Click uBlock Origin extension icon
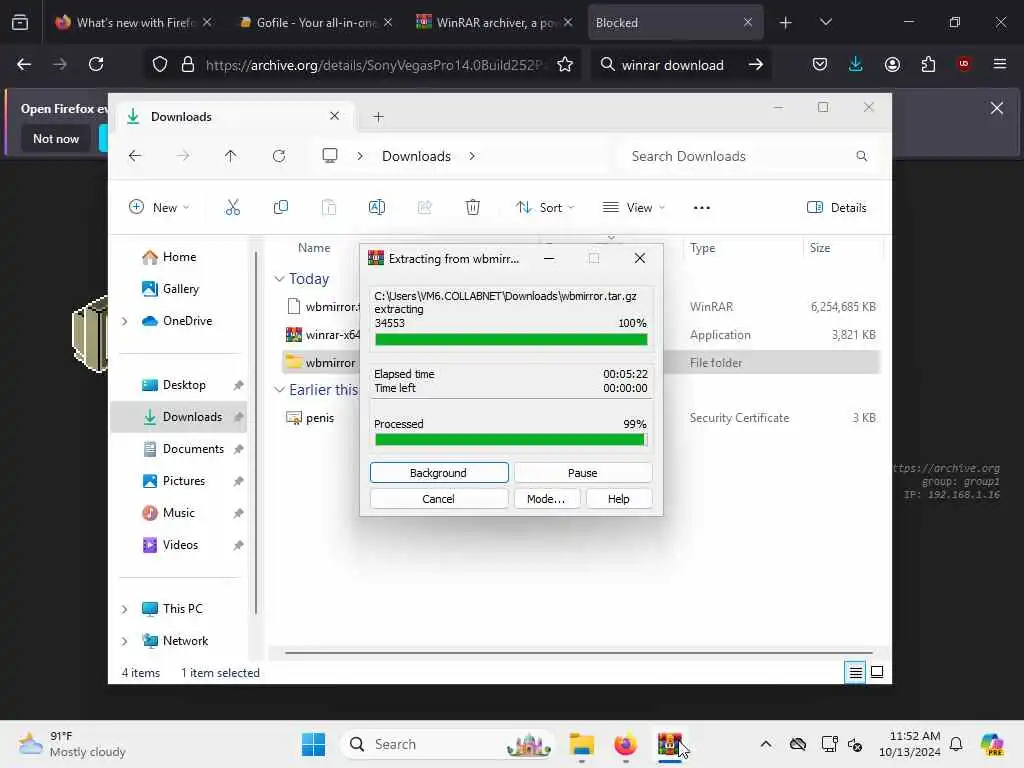1024x768 pixels. [964, 64]
